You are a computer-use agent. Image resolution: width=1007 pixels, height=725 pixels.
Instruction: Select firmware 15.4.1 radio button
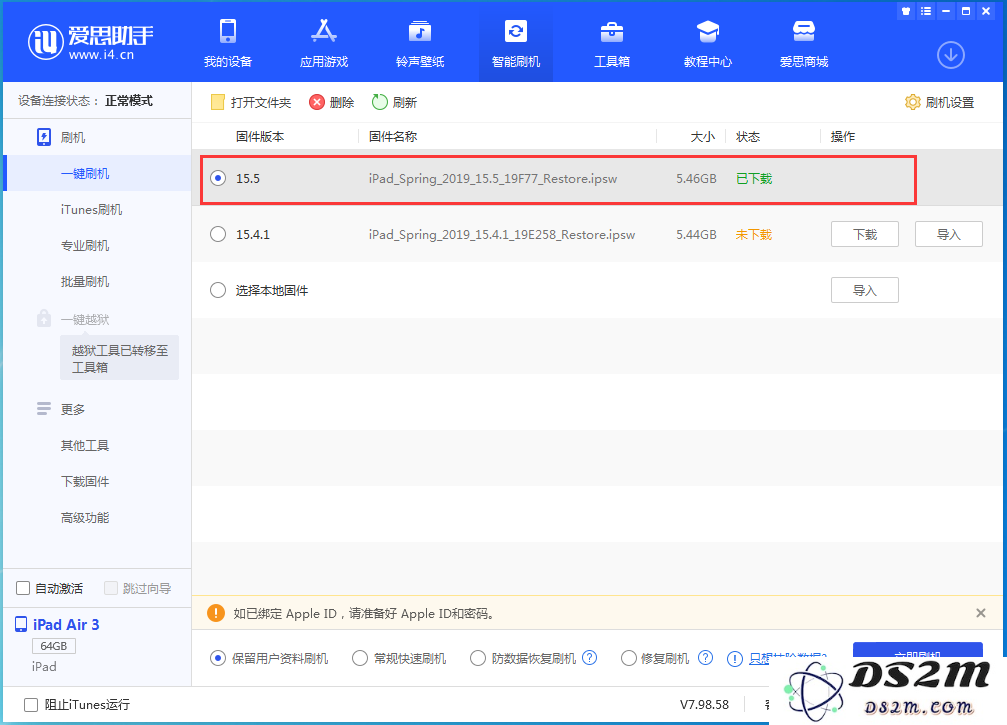218,234
